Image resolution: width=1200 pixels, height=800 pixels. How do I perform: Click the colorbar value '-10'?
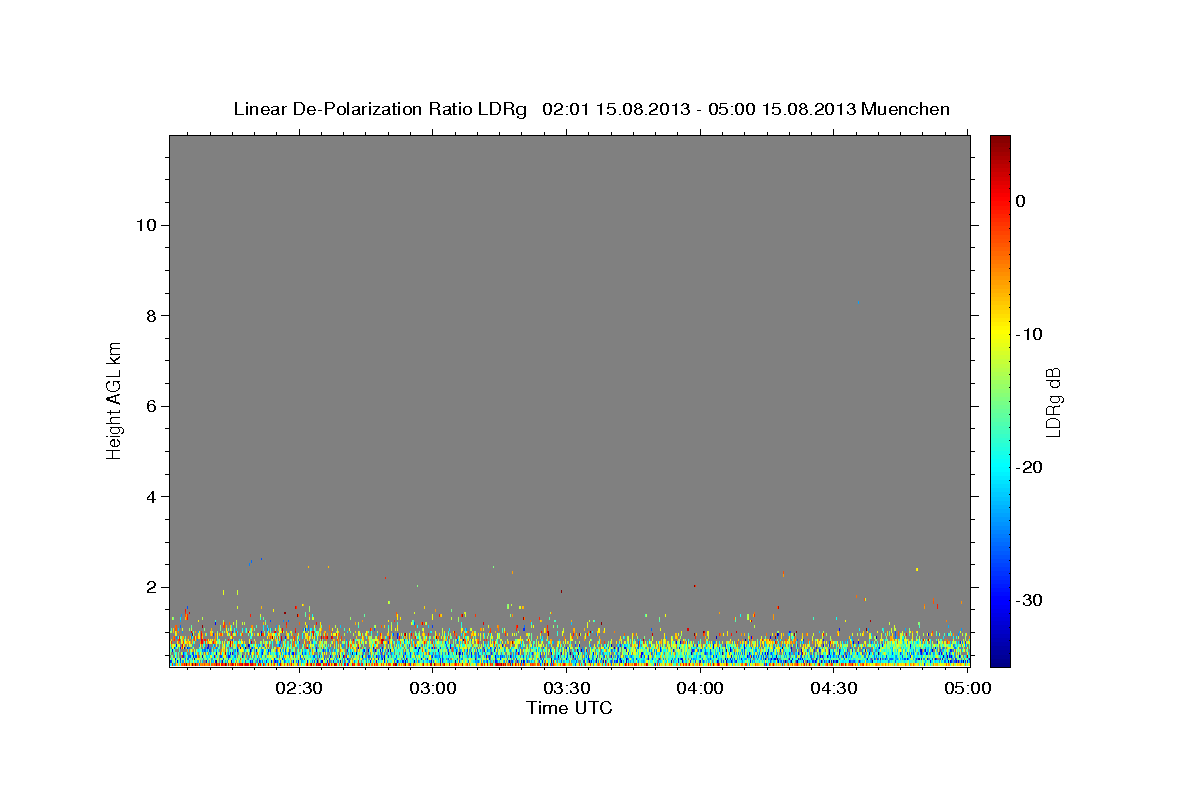point(1030,334)
